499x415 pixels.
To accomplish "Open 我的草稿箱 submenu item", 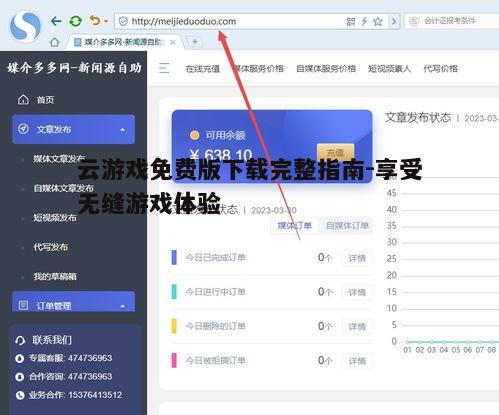I will (55, 276).
